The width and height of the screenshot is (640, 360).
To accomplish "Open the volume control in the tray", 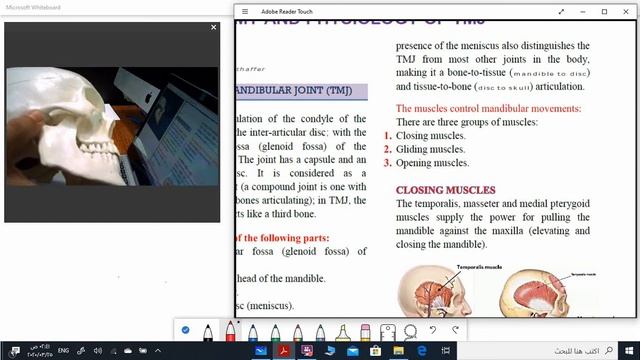I will (x=98, y=351).
